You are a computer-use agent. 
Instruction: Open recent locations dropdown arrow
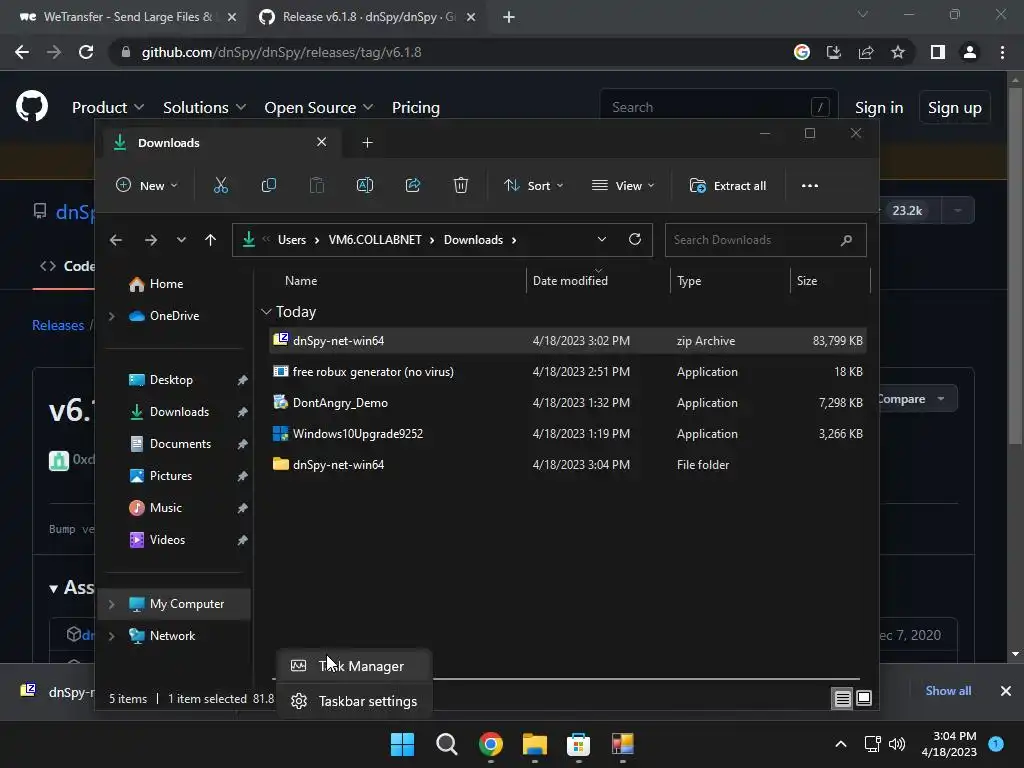181,240
